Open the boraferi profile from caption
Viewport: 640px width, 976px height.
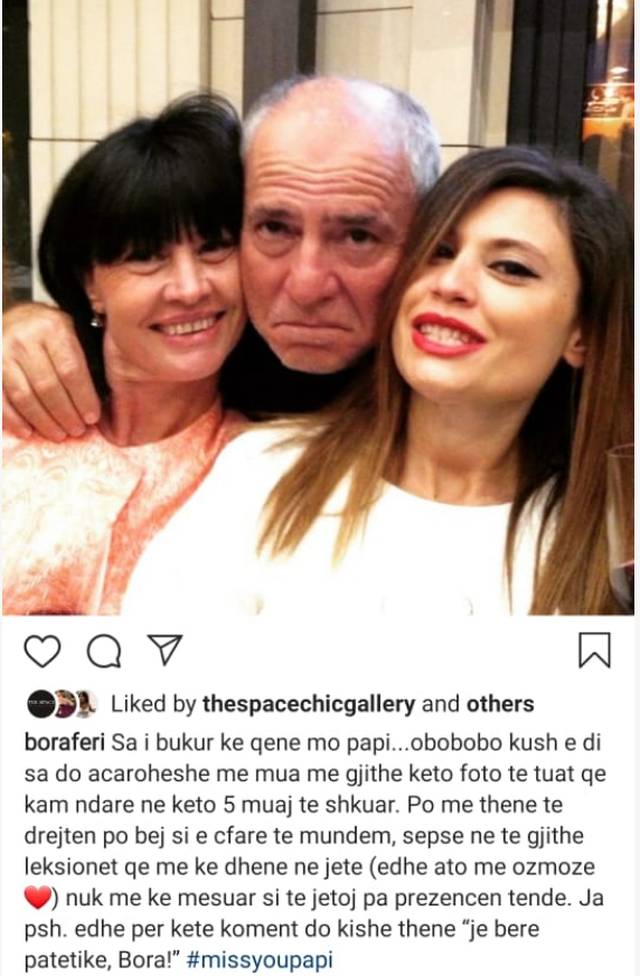(64, 743)
